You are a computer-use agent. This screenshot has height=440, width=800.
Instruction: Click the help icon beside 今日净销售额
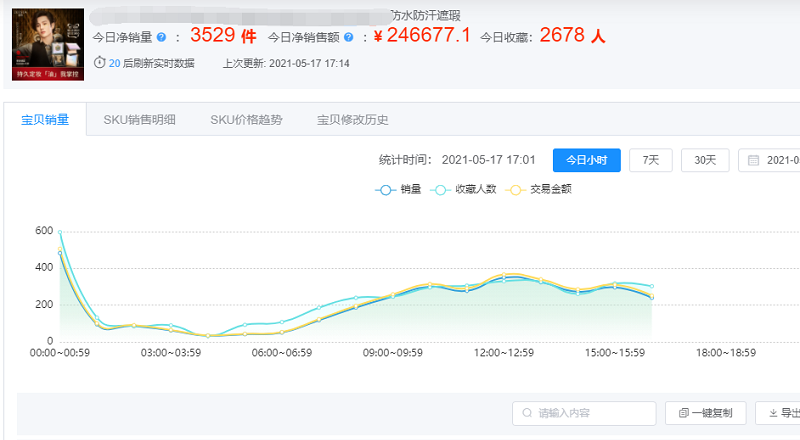[x=347, y=37]
